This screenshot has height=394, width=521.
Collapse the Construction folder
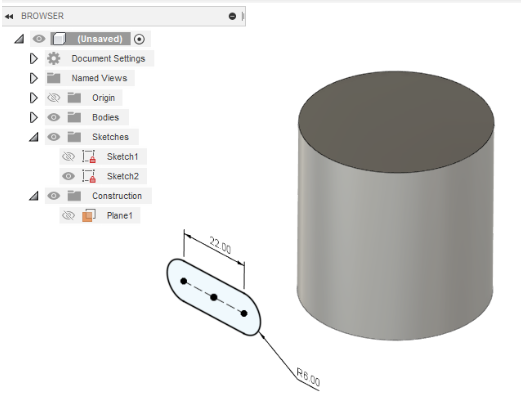click(x=34, y=196)
